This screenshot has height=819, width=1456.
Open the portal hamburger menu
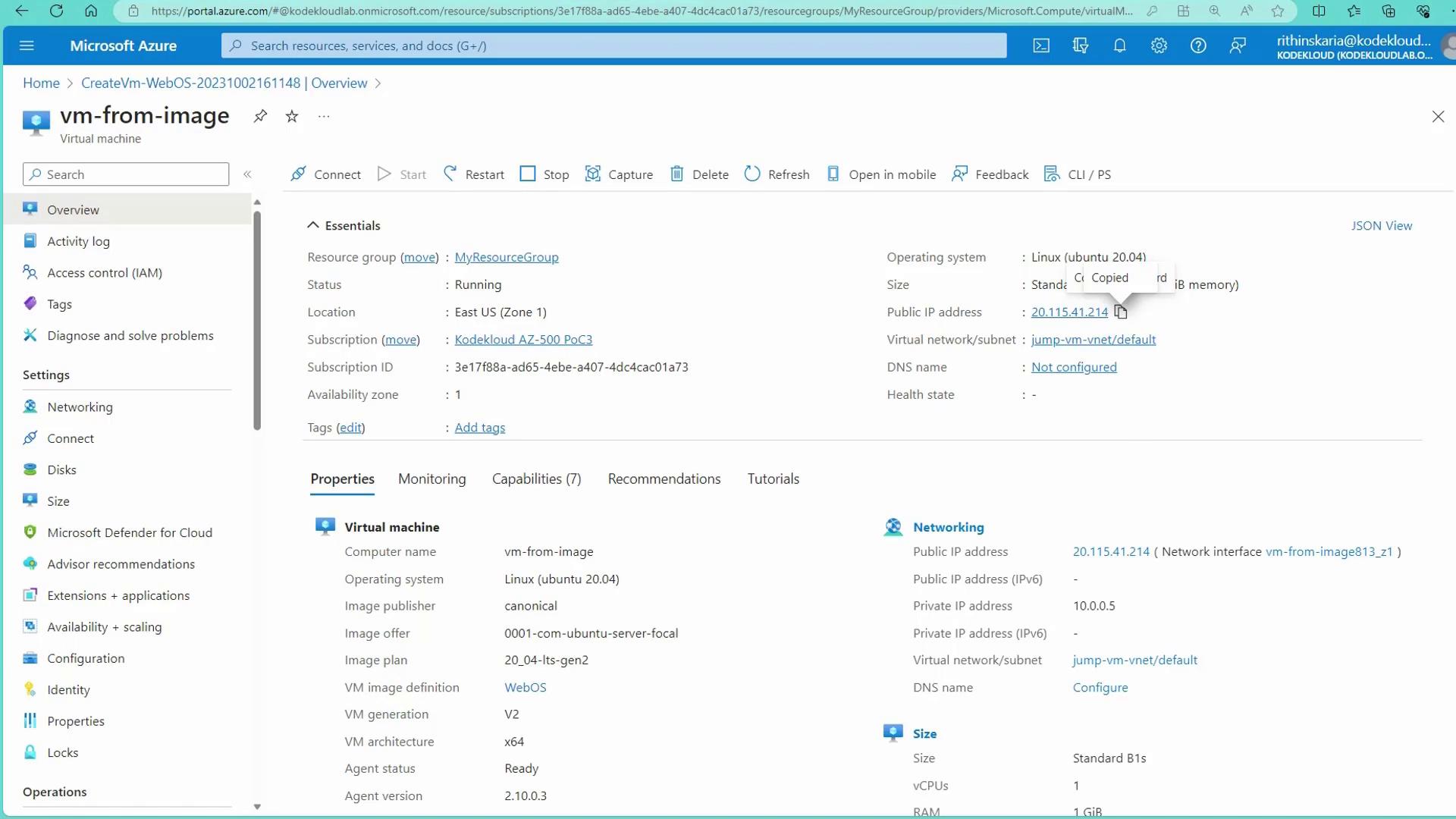tap(27, 45)
